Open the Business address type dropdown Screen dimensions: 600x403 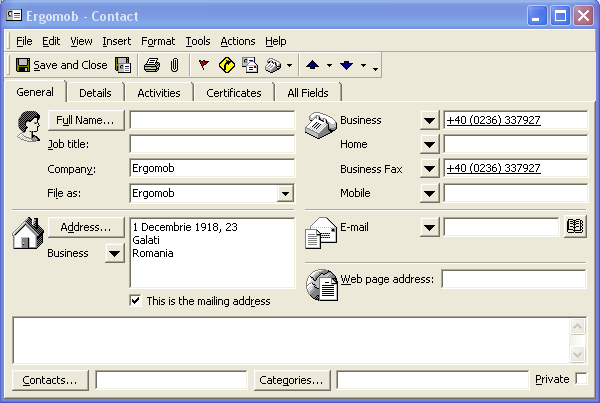[x=114, y=253]
